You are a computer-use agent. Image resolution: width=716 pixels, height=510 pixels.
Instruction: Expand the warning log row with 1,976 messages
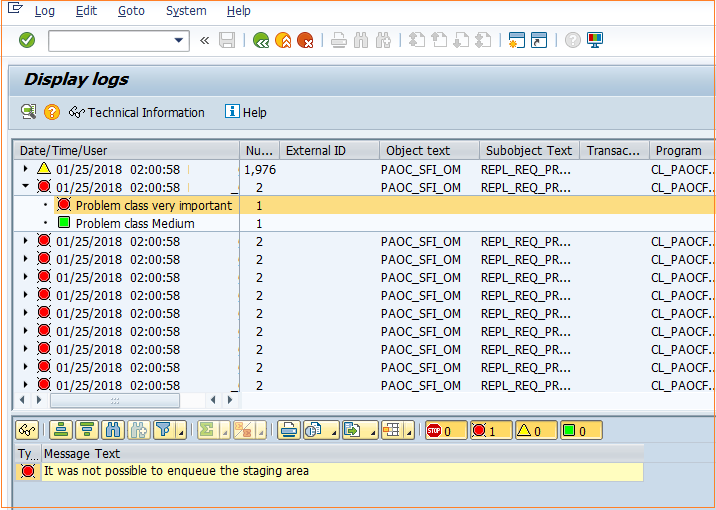coord(26,169)
